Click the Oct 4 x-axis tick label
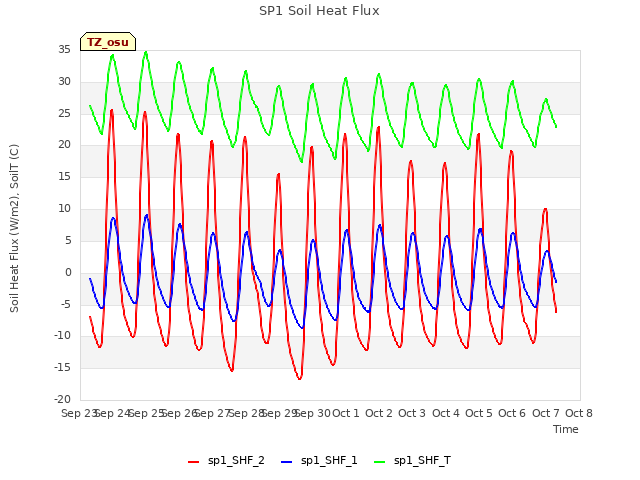Image resolution: width=640 pixels, height=480 pixels. point(446,413)
